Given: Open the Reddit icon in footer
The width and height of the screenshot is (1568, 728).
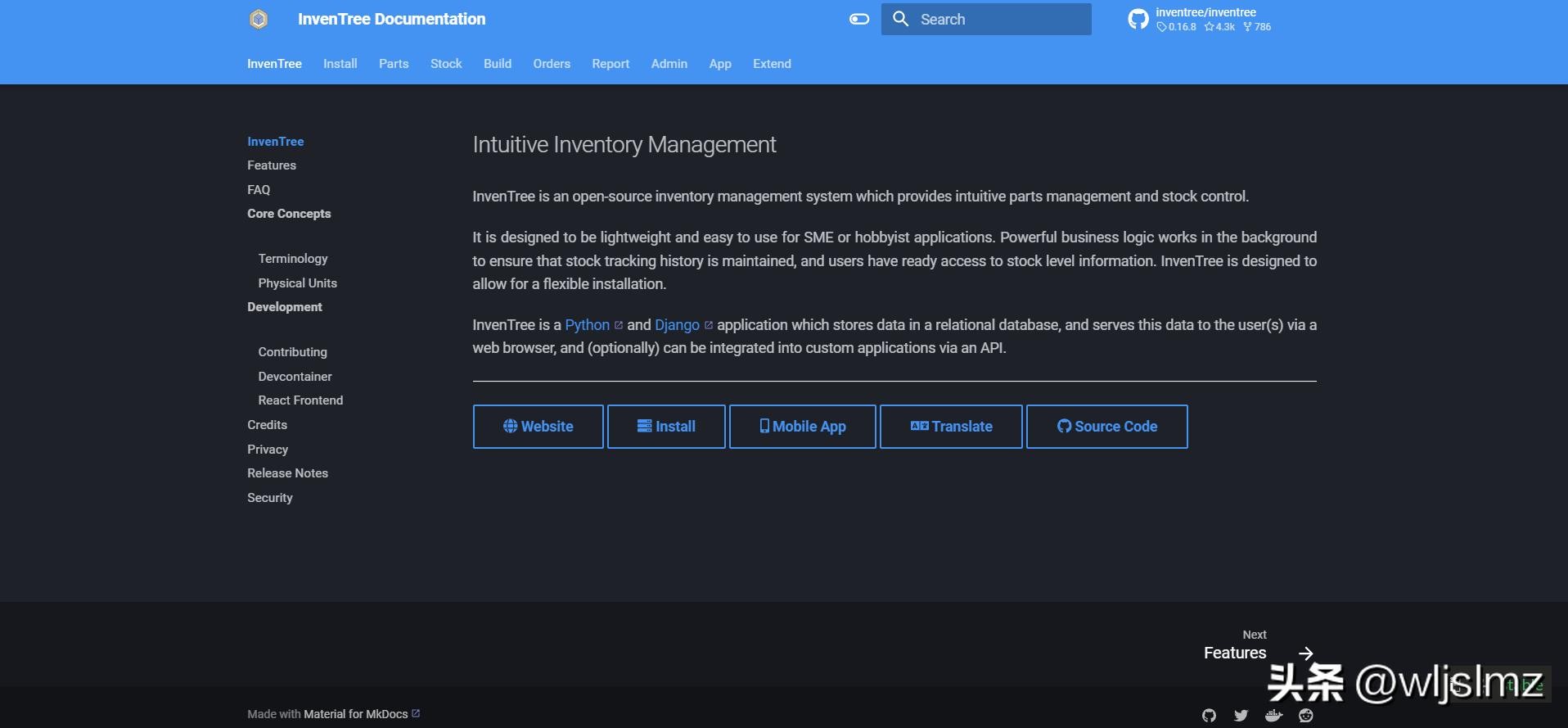Looking at the screenshot, I should pos(1306,715).
